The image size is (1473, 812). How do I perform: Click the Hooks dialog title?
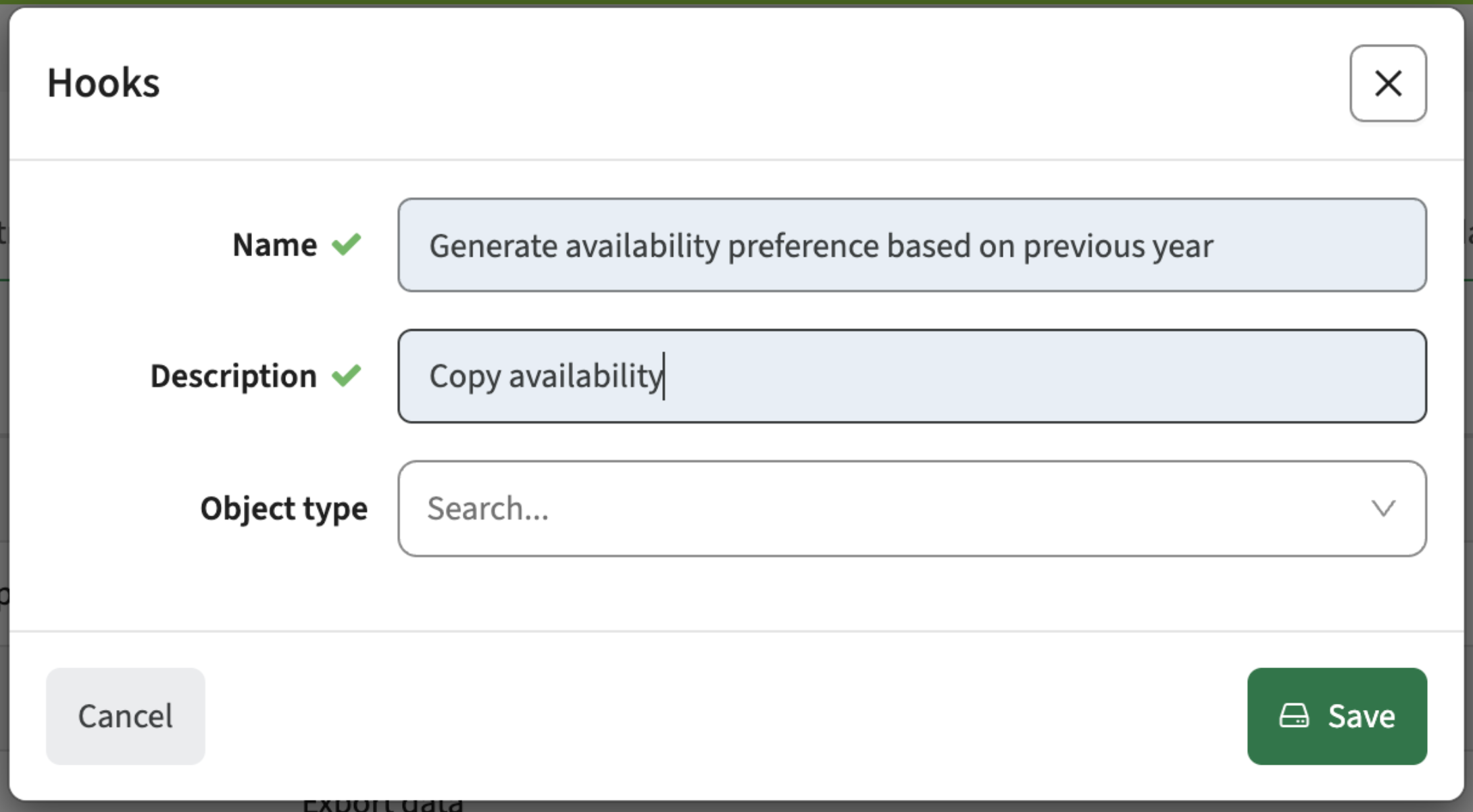[x=103, y=83]
